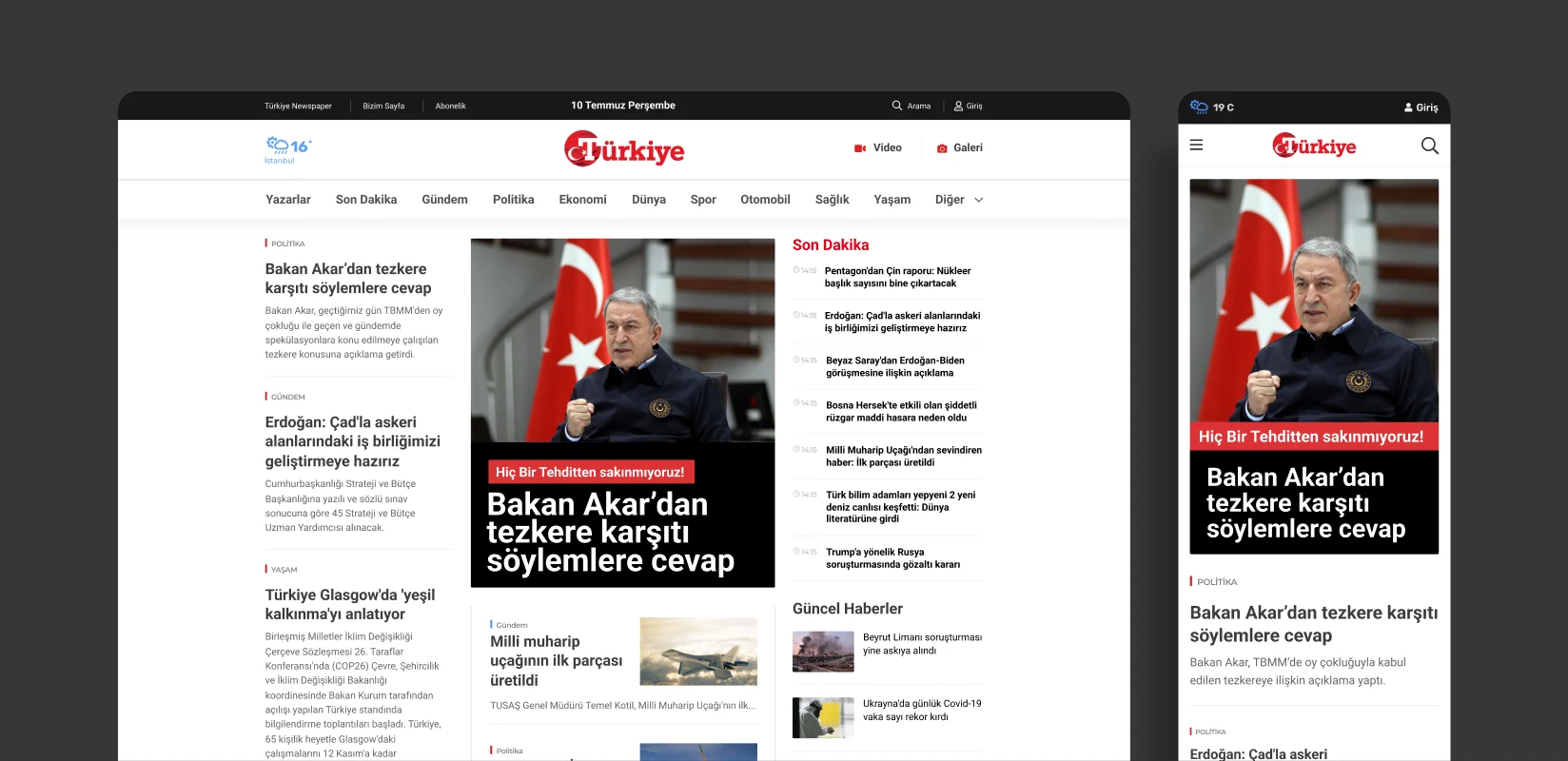
Task: Open 'Beyaz Saray'dan Erdoğan-Biden' news item
Action: coord(894,366)
